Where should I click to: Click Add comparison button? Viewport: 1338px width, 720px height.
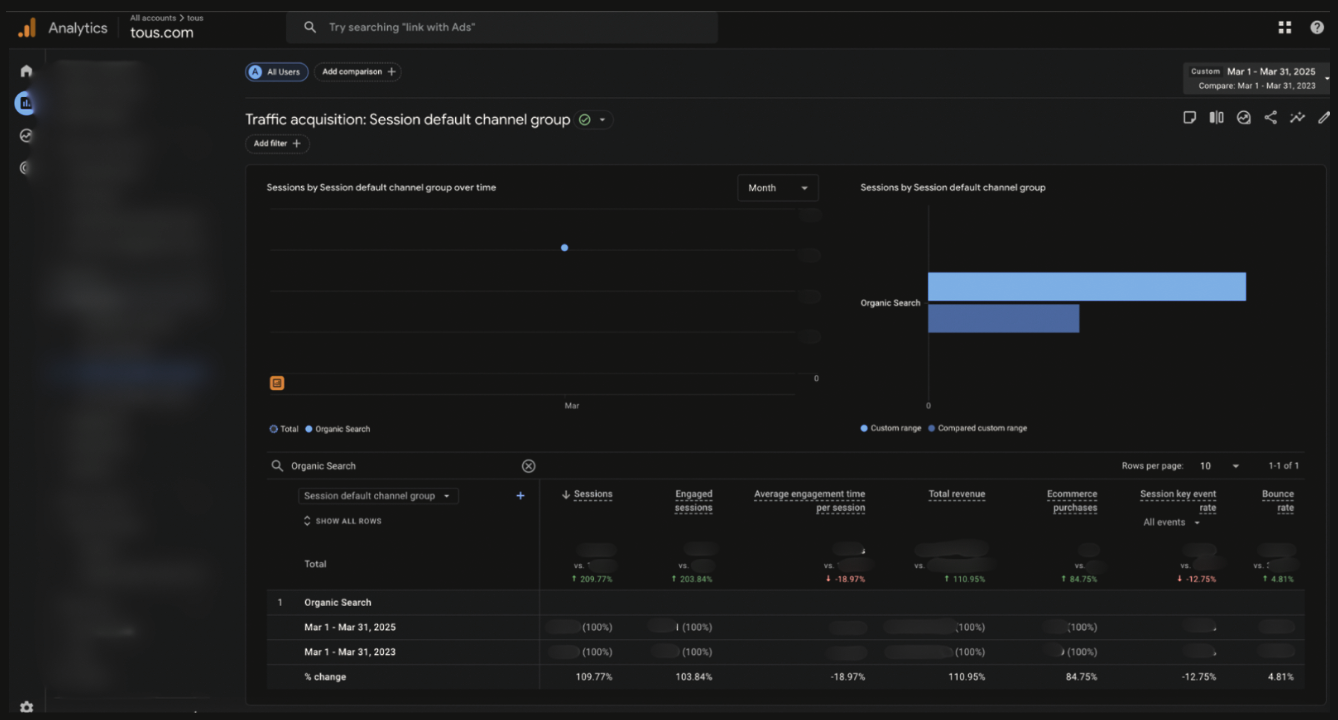358,72
